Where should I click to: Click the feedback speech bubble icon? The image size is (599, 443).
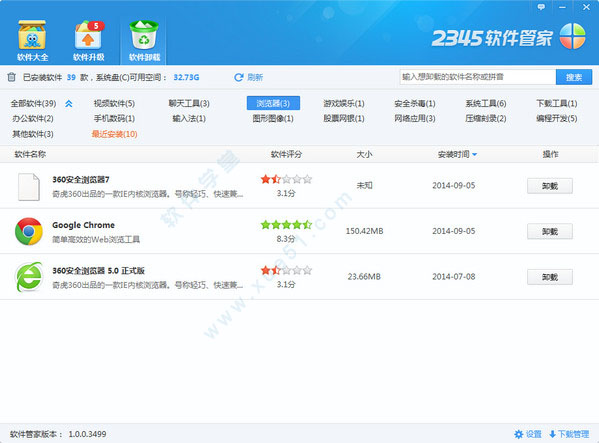tap(541, 7)
